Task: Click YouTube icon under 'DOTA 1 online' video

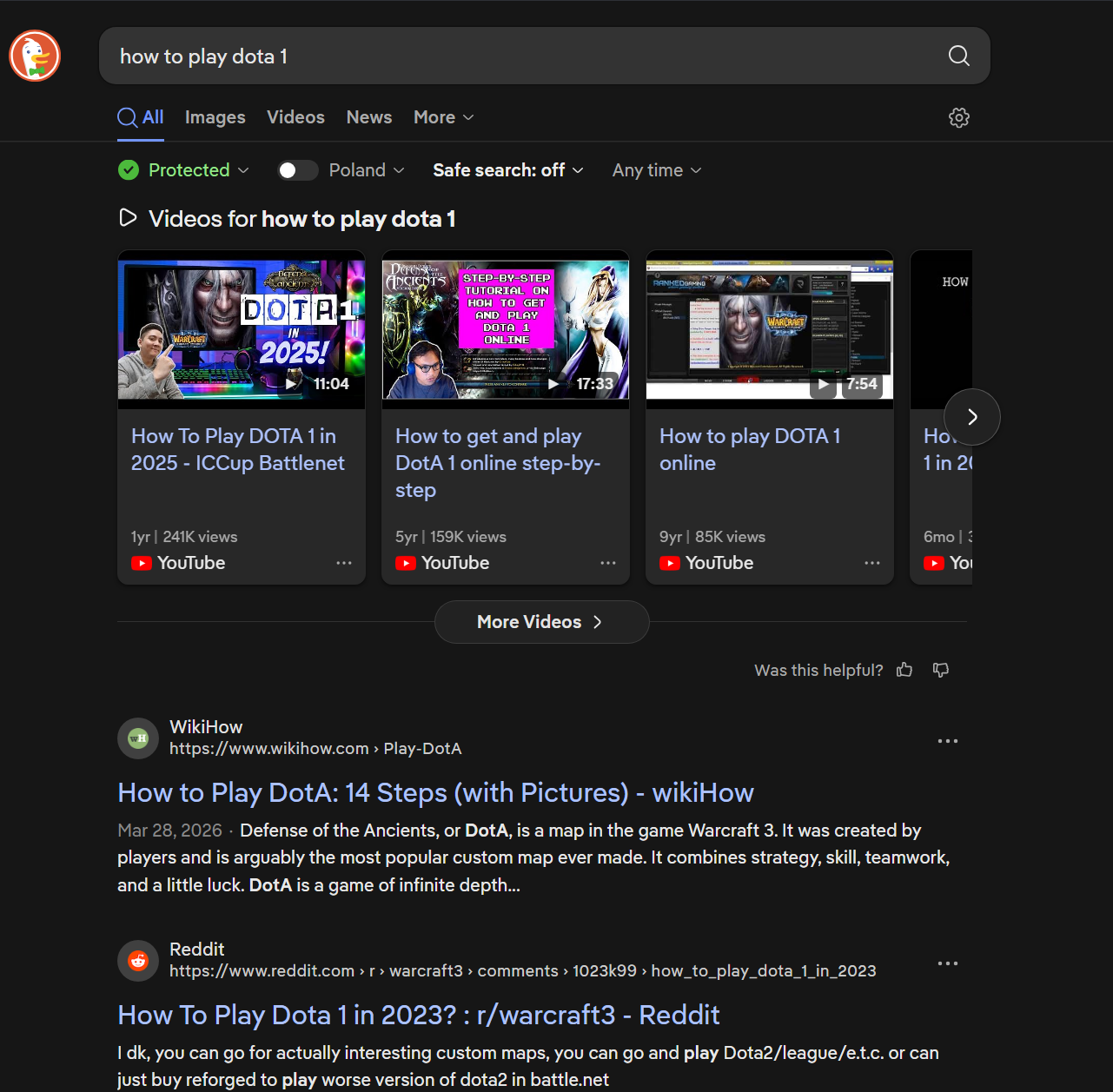Action: tap(670, 563)
